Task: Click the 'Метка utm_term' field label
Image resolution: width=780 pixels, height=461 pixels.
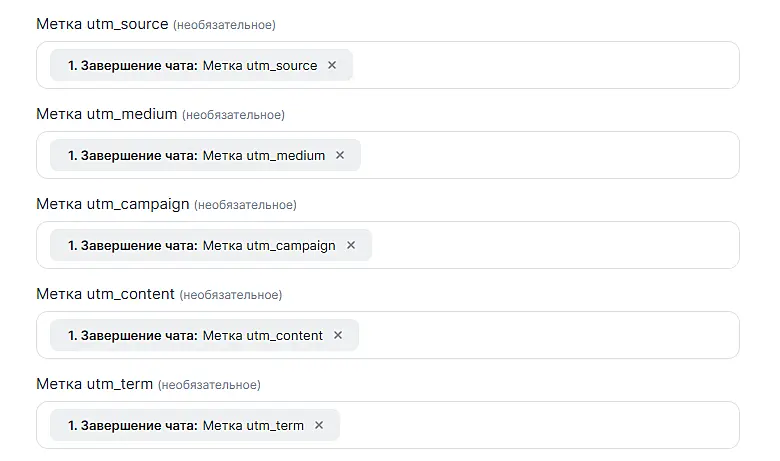Action: 94,384
